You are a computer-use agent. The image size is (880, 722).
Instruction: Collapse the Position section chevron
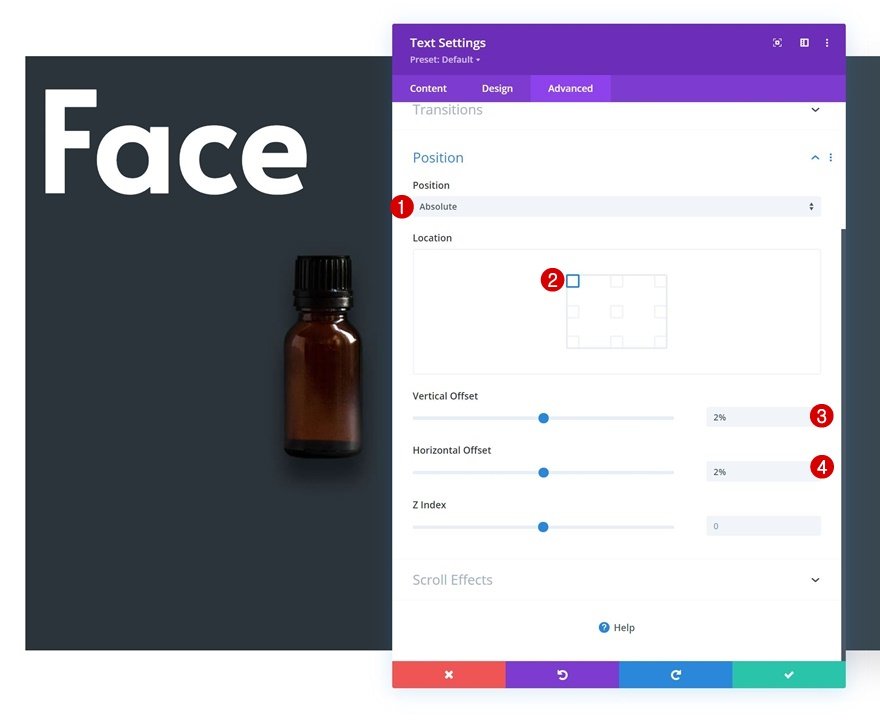tap(815, 158)
